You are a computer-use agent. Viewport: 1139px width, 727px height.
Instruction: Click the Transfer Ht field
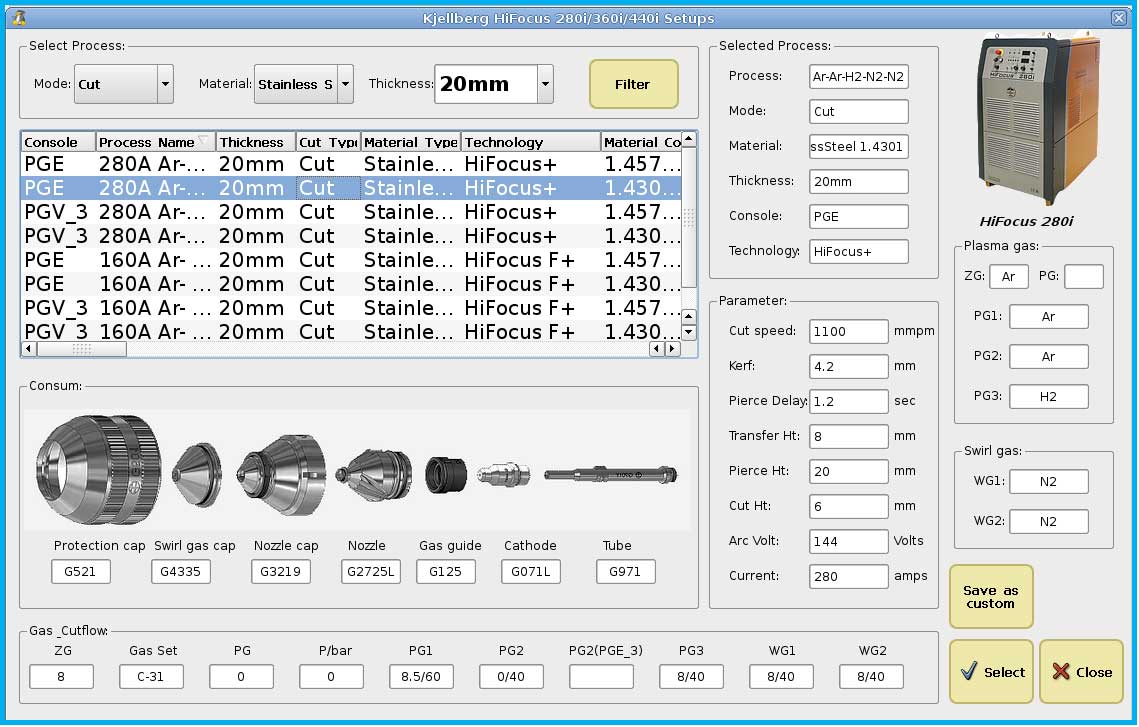(x=848, y=436)
